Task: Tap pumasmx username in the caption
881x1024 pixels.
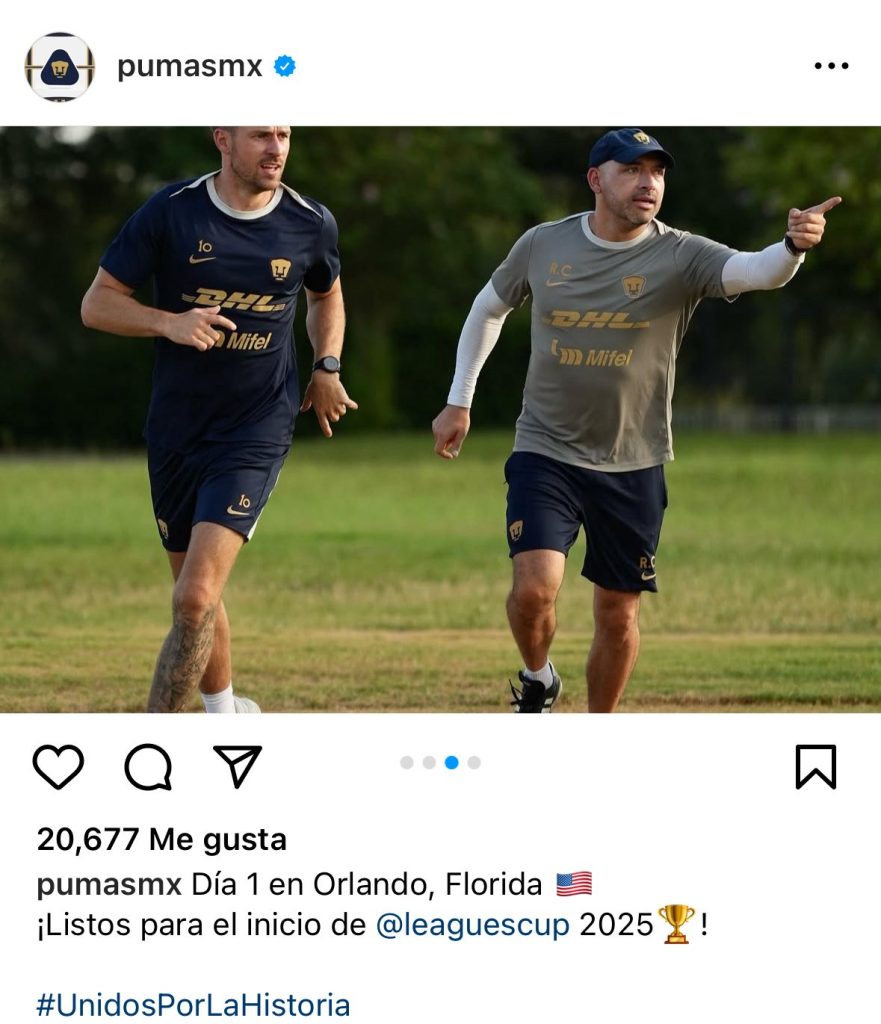Action: [x=109, y=886]
